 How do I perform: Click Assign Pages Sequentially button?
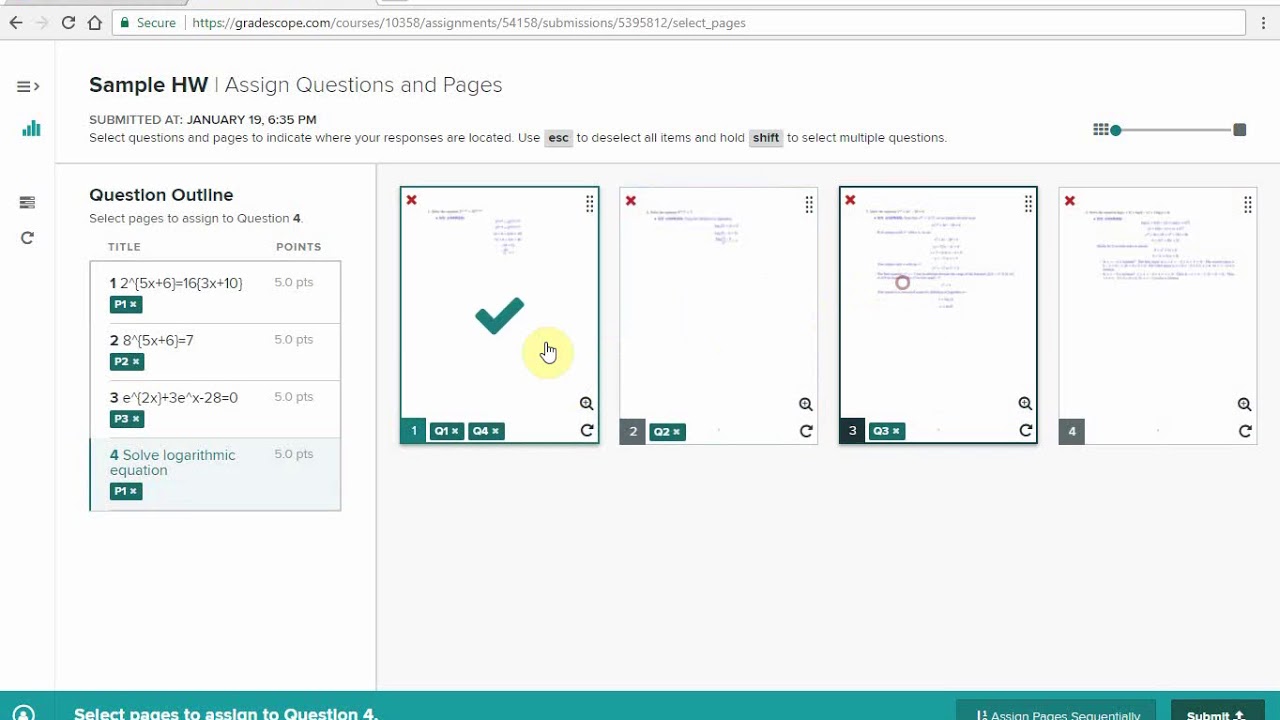1057,714
